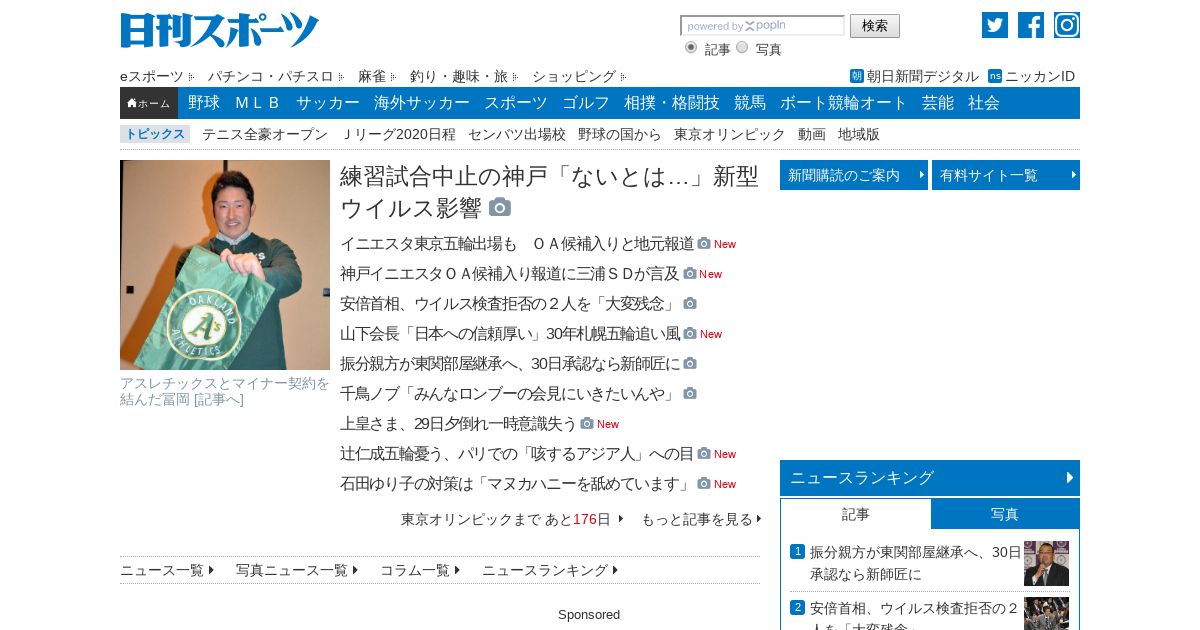Click camera icon next to 新型ウイルス影響 headline
This screenshot has width=1200, height=630.
click(500, 207)
